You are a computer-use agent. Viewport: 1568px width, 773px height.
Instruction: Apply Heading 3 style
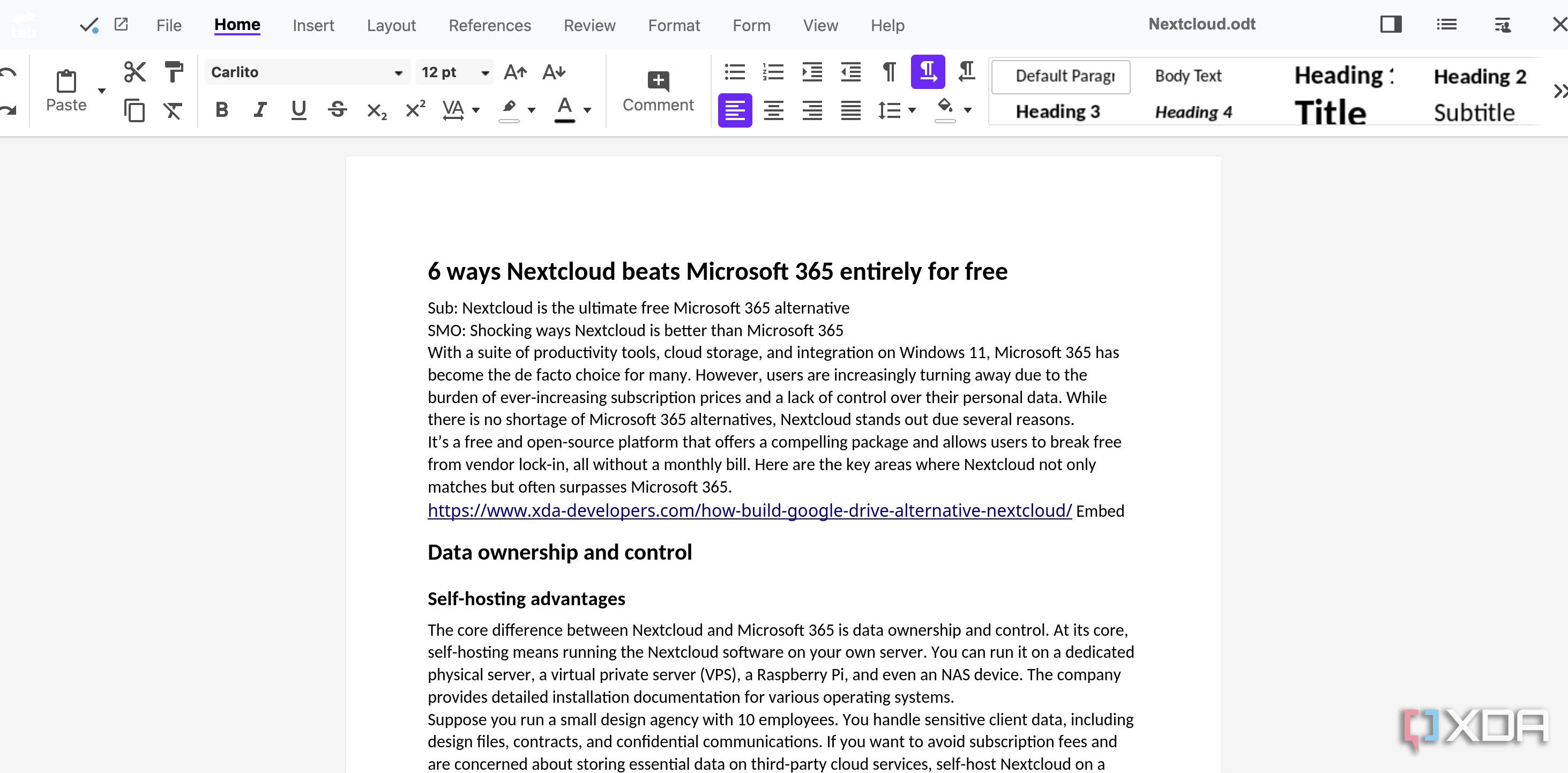point(1058,112)
